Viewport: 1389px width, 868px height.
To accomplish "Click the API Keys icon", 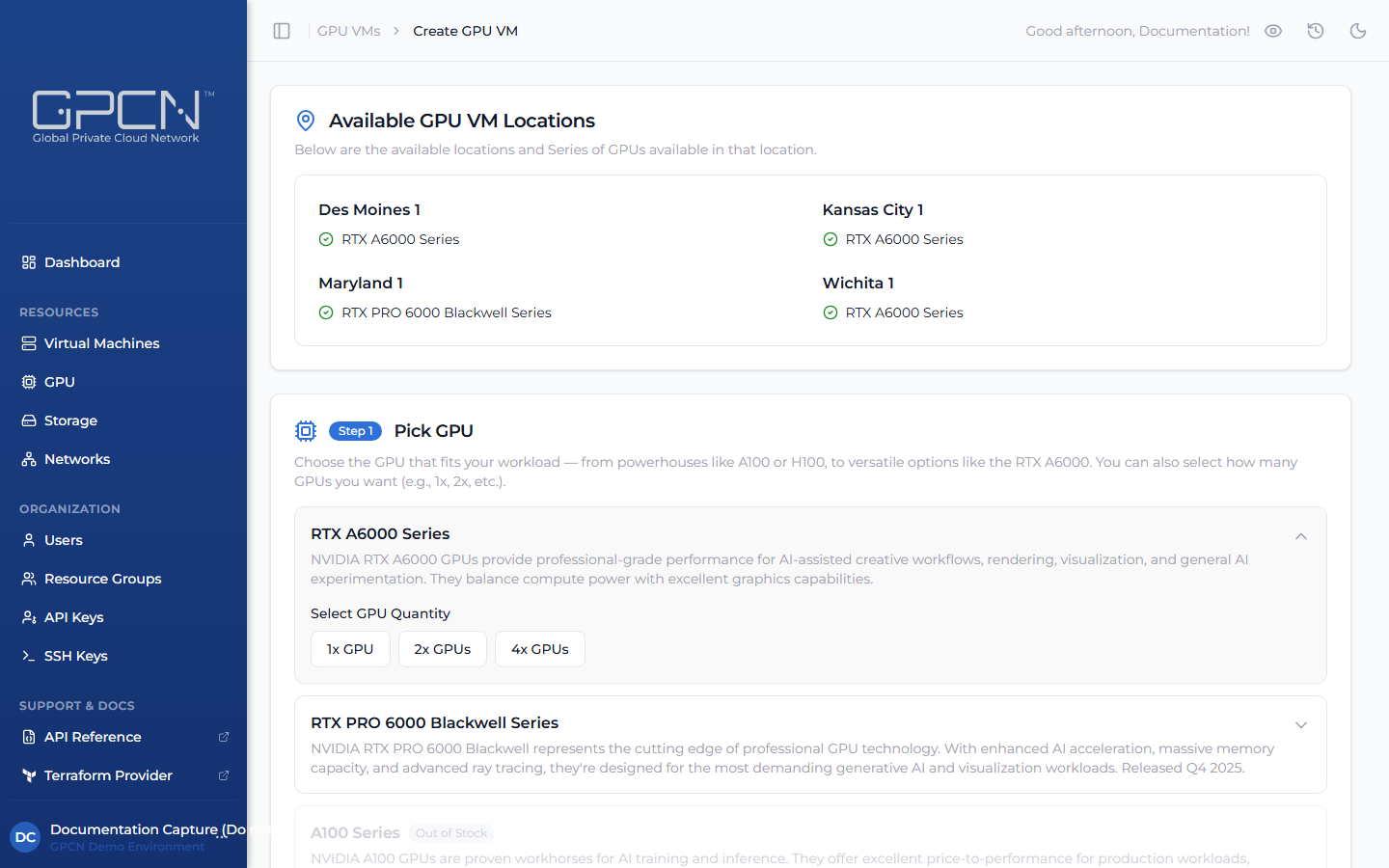I will [29, 617].
